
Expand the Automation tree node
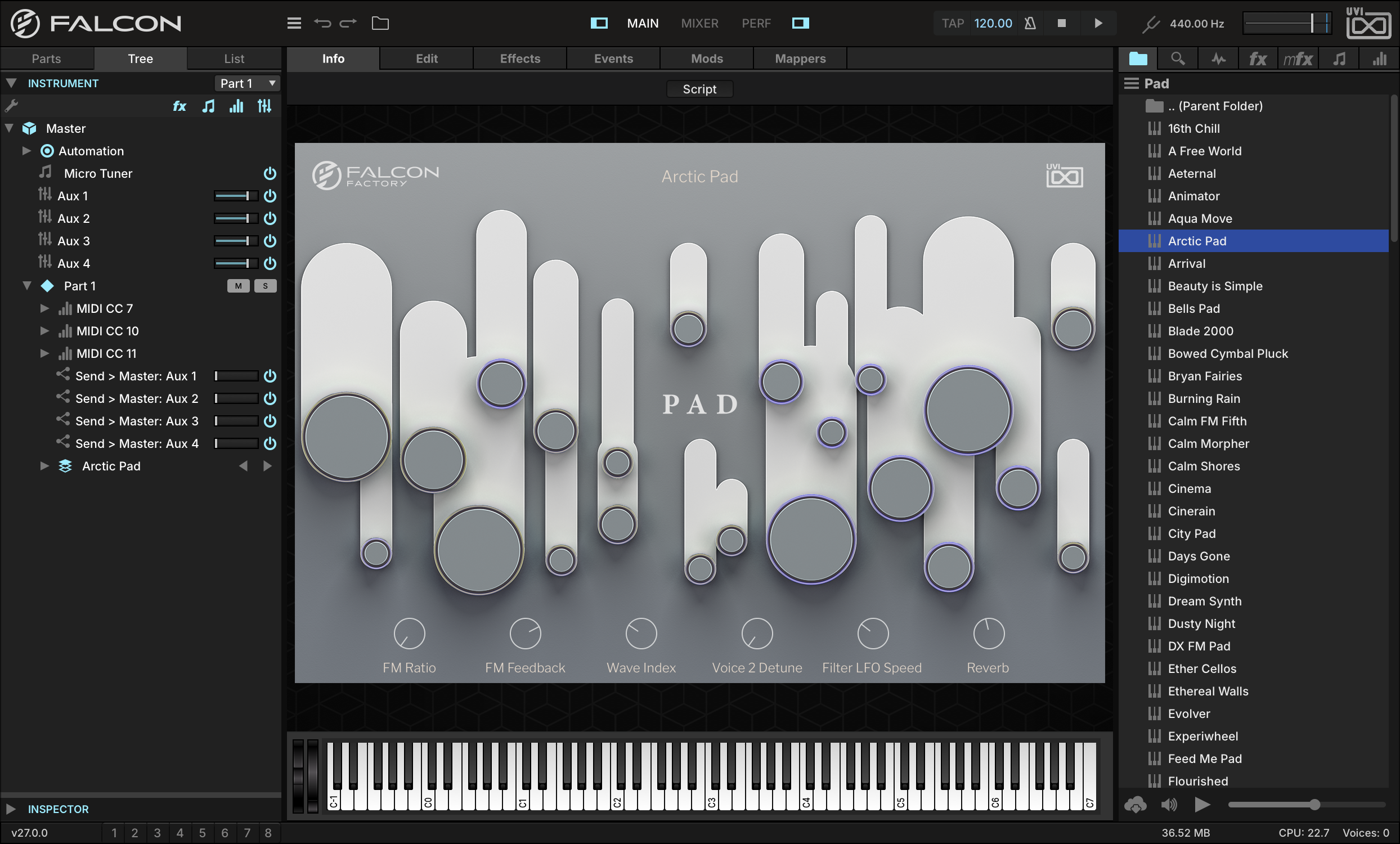click(26, 150)
